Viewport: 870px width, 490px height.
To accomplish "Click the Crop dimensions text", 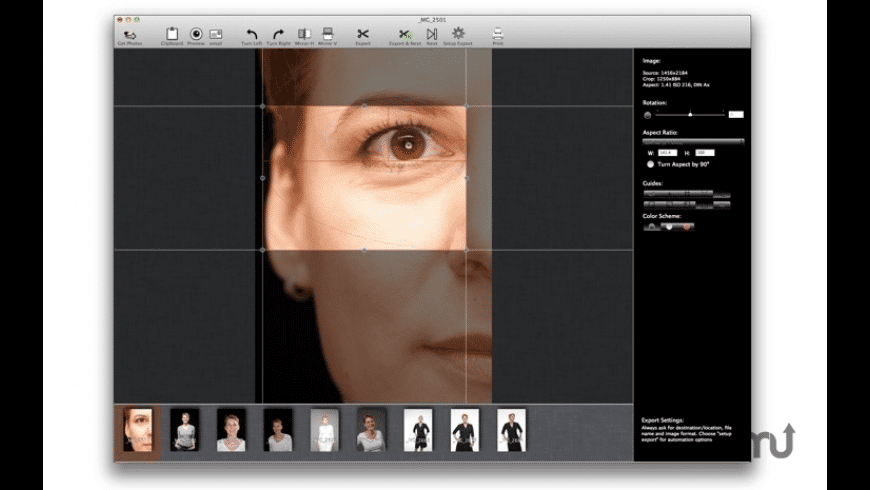I will [x=661, y=79].
